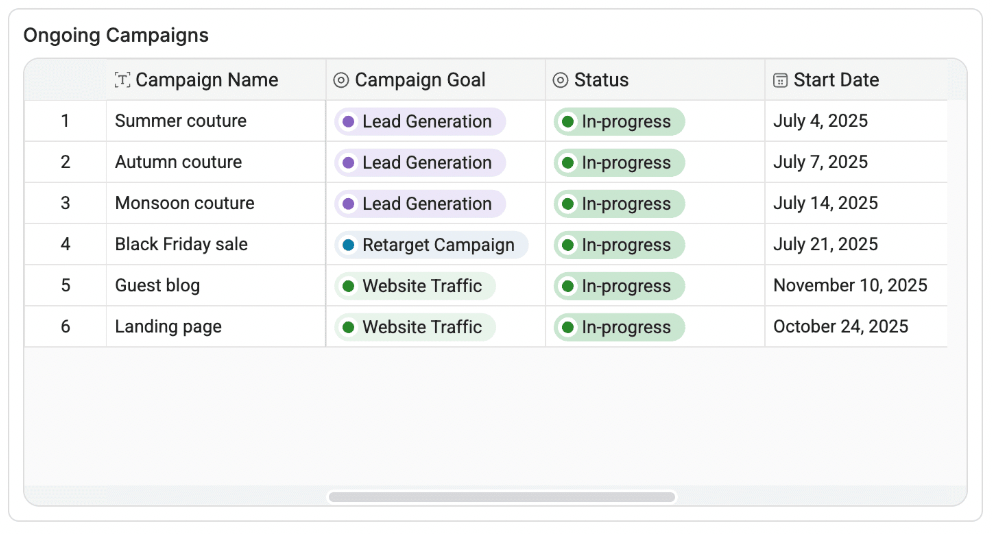Image resolution: width=992 pixels, height=534 pixels.
Task: Click the horizontal scrollbar under the table
Action: (x=502, y=497)
